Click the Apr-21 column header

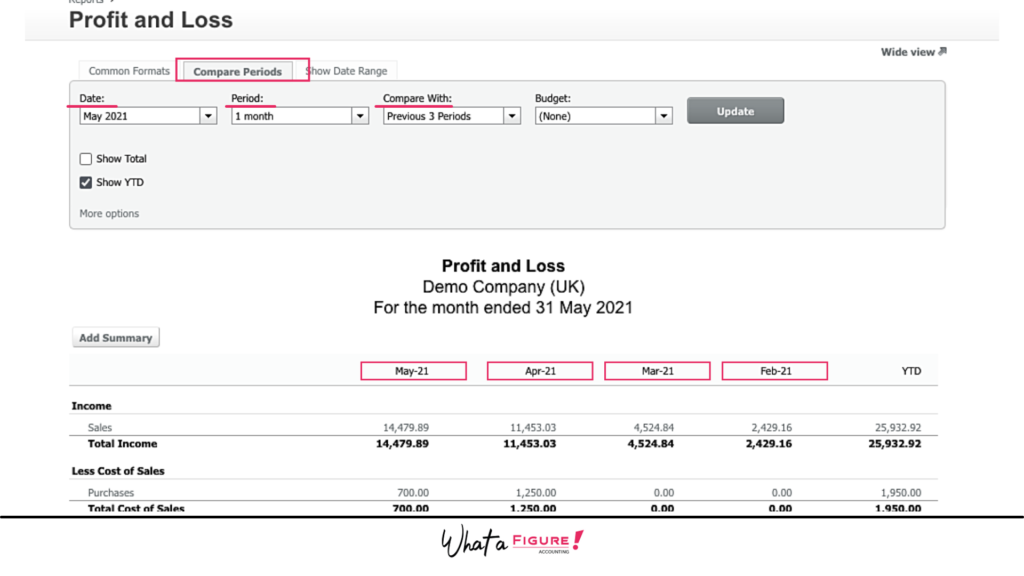click(x=540, y=371)
